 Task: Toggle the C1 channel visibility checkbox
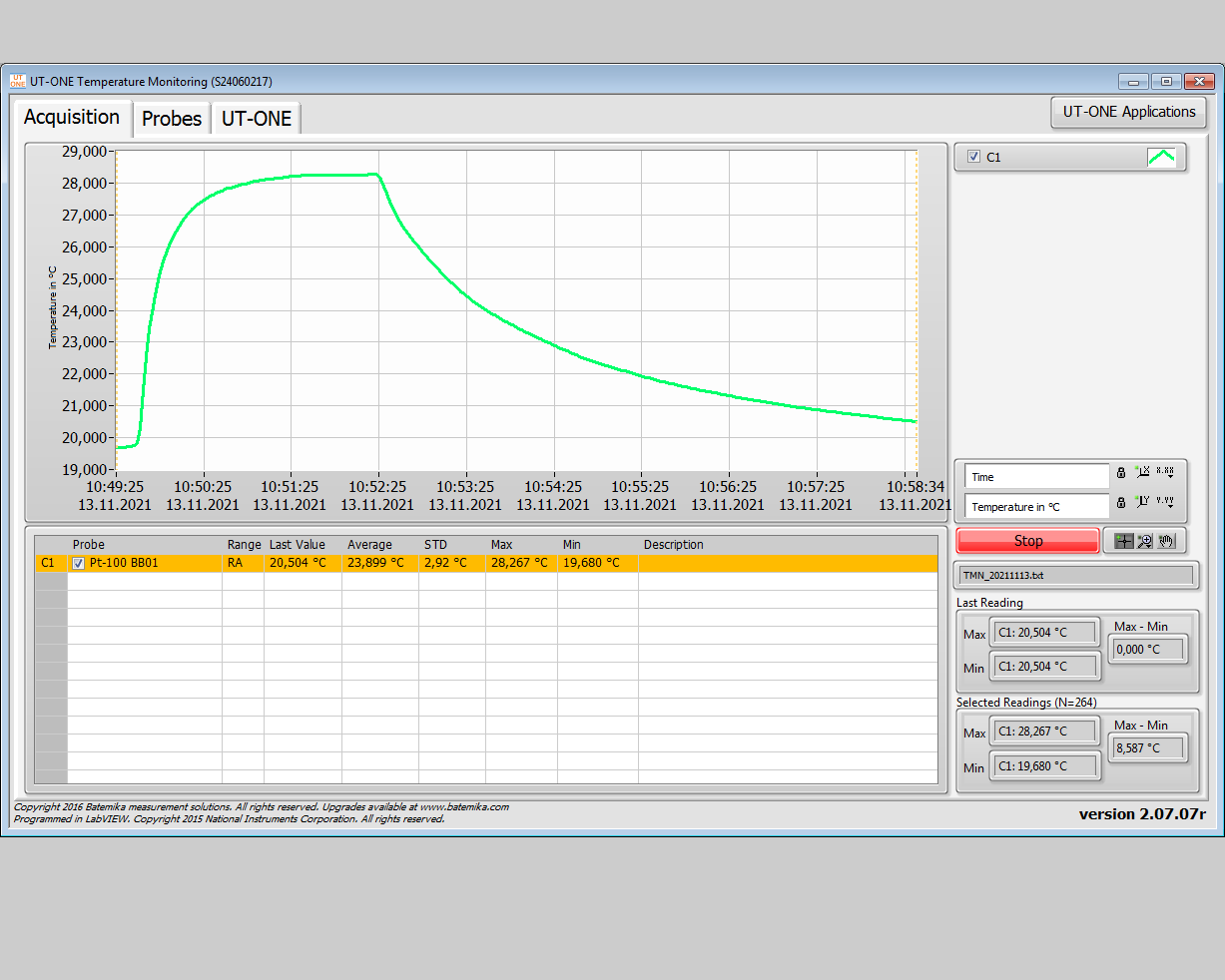click(972, 157)
